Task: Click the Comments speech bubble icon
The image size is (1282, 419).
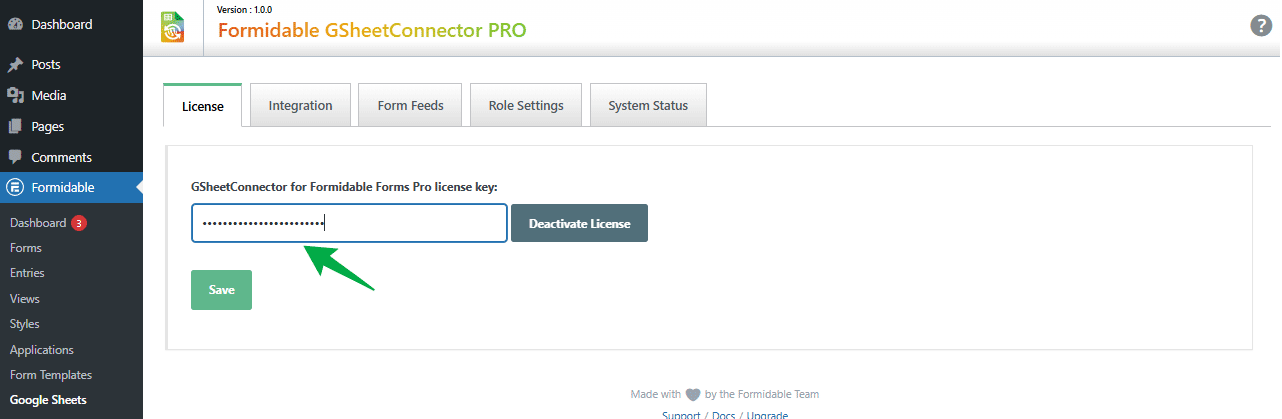Action: click(15, 158)
